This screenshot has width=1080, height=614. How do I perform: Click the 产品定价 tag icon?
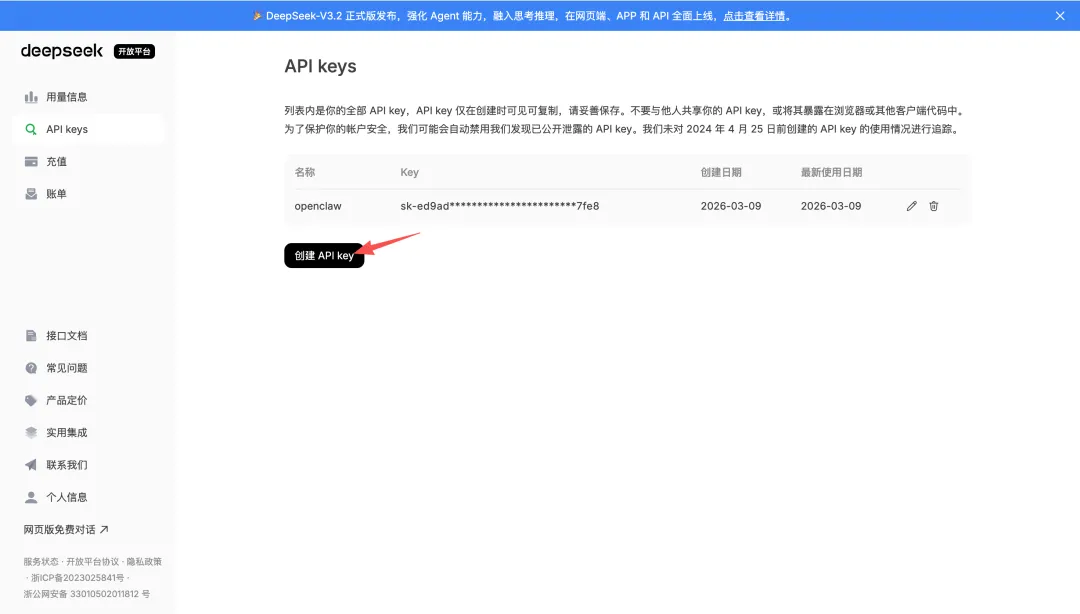tap(31, 400)
